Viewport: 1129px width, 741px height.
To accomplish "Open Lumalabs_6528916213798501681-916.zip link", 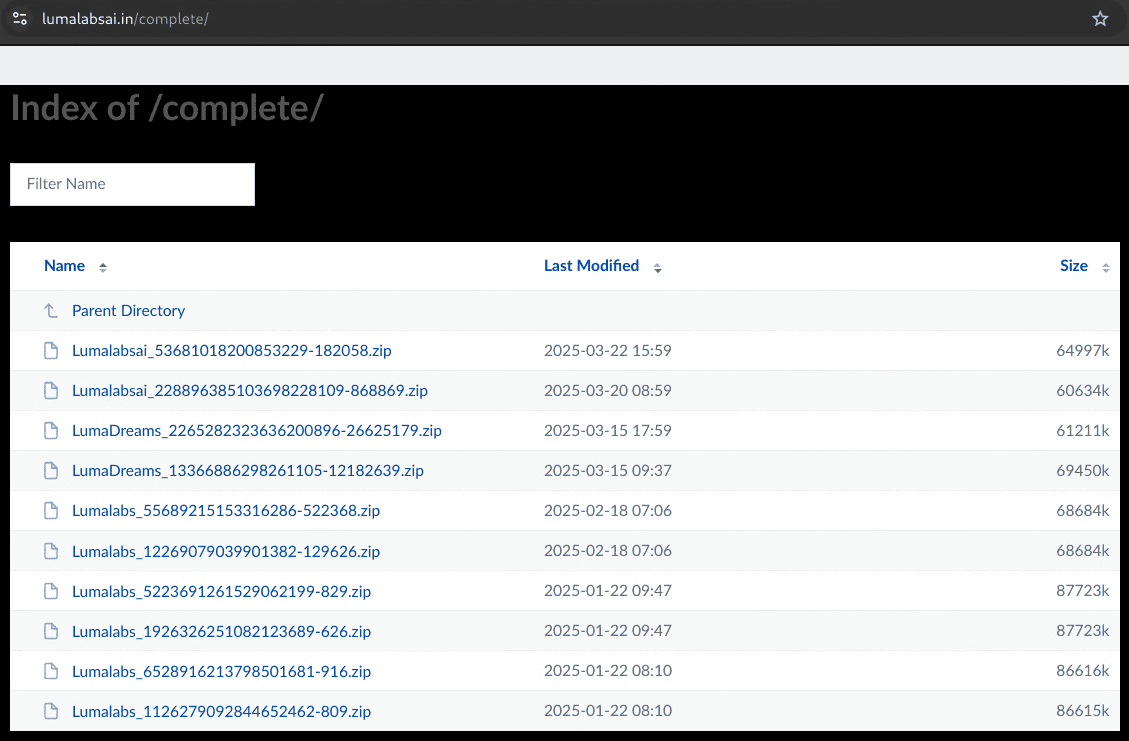I will tap(222, 671).
